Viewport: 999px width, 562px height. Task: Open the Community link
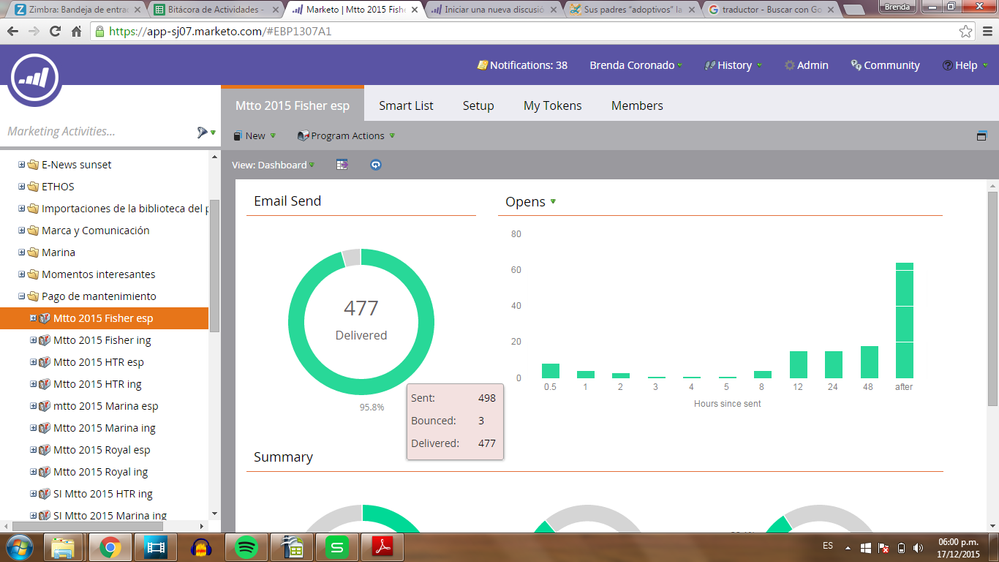(x=886, y=65)
